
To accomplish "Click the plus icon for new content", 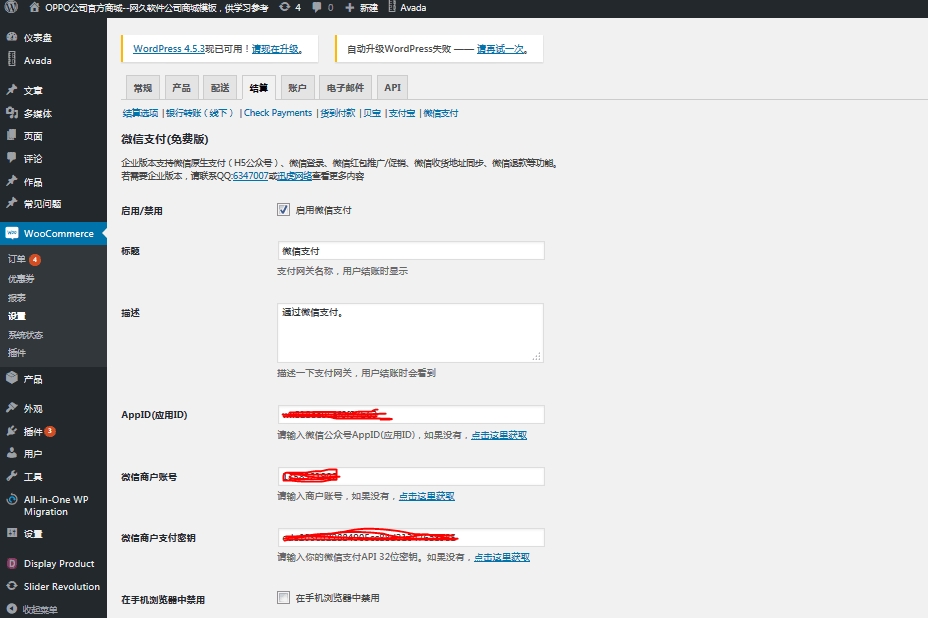I will coord(349,7).
